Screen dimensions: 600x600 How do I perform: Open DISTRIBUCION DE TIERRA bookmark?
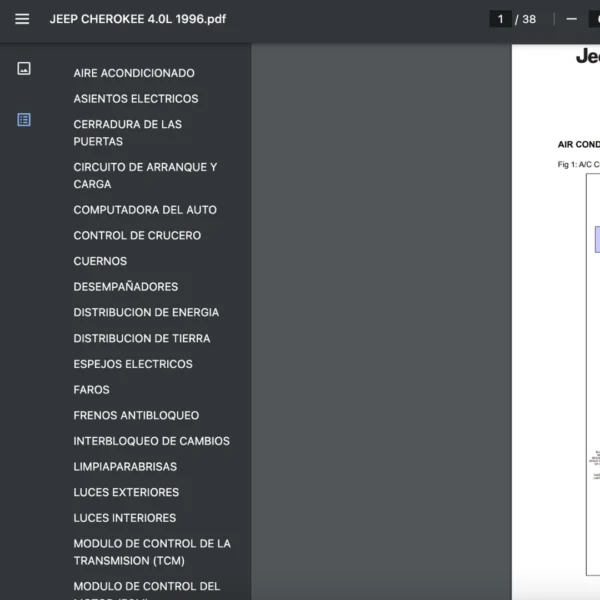[142, 338]
